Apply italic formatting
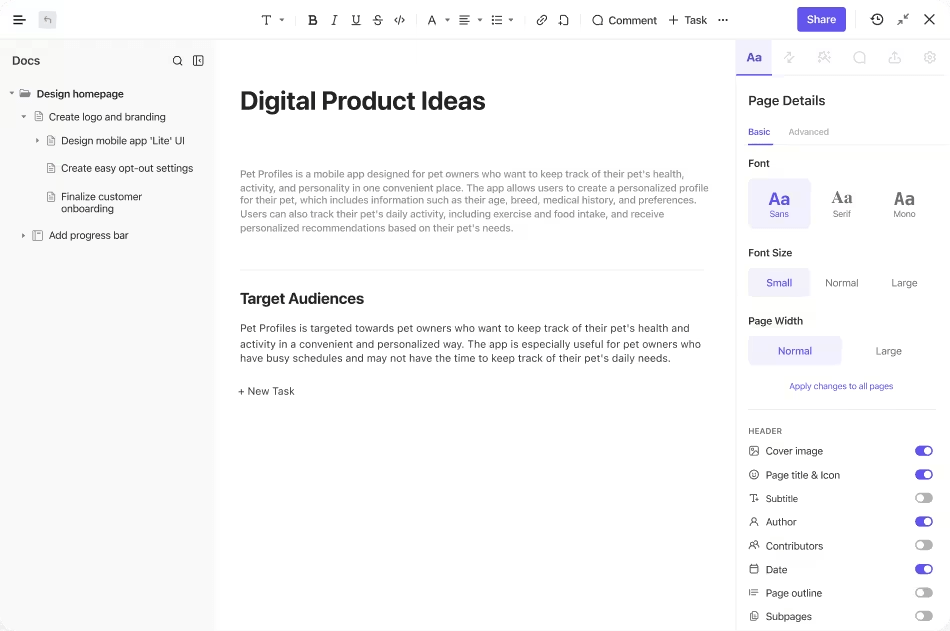 point(334,20)
